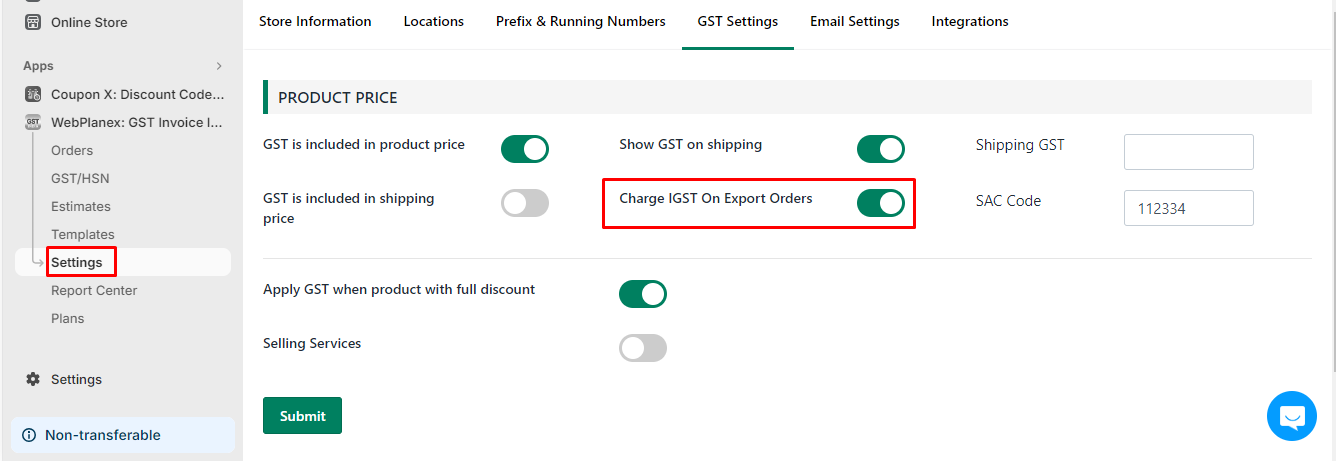The height and width of the screenshot is (461, 1336).
Task: Turn on Selling Services switch
Action: pyautogui.click(x=643, y=348)
